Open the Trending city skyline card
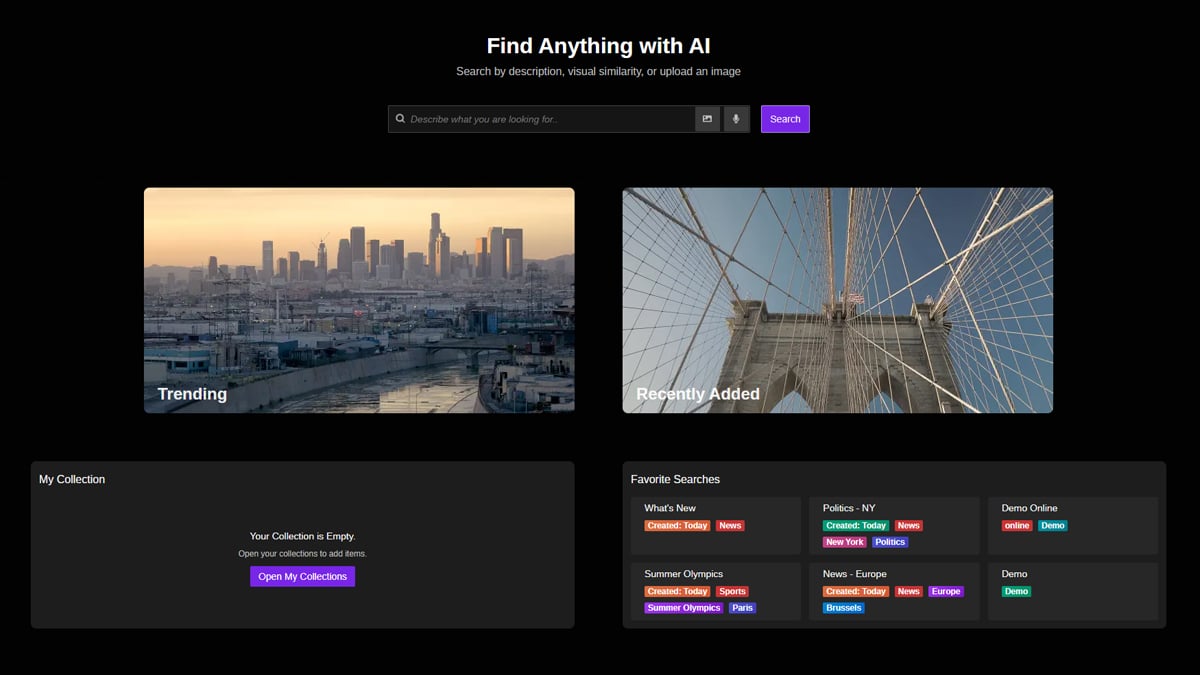This screenshot has height=675, width=1200. point(359,300)
